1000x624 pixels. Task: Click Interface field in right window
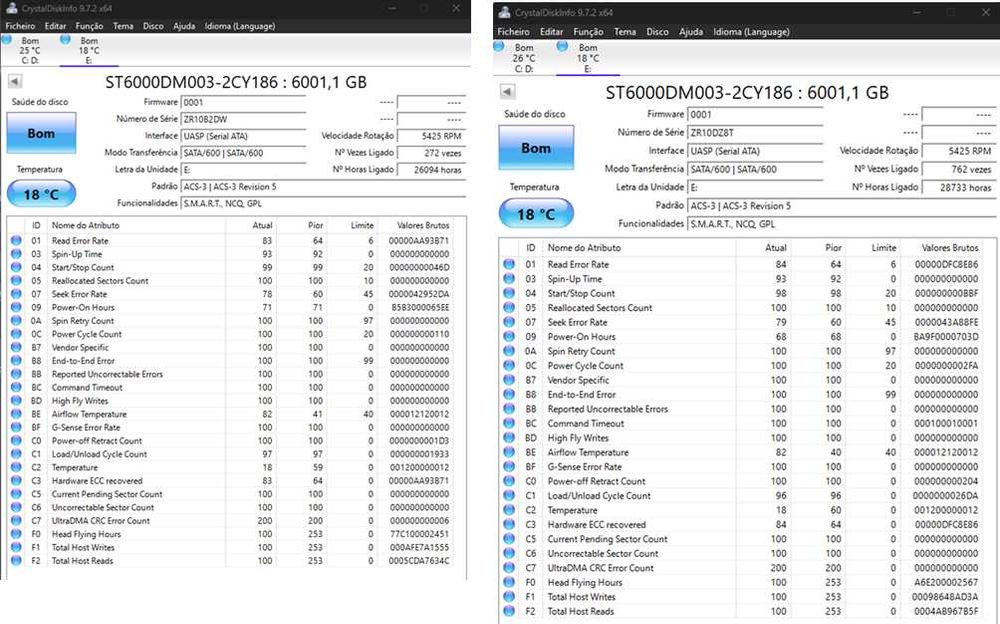755,151
